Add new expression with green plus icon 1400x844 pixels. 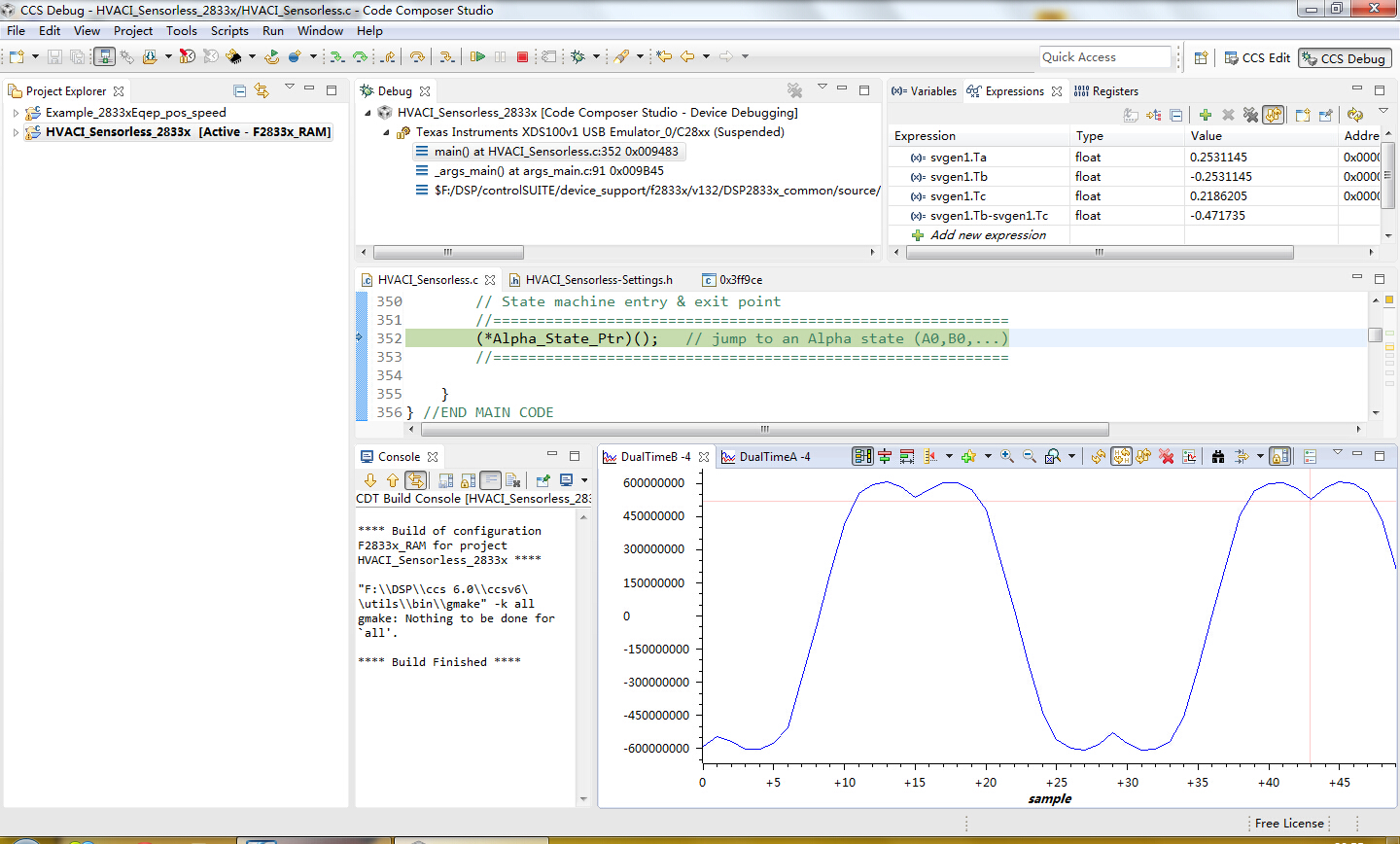point(1205,115)
